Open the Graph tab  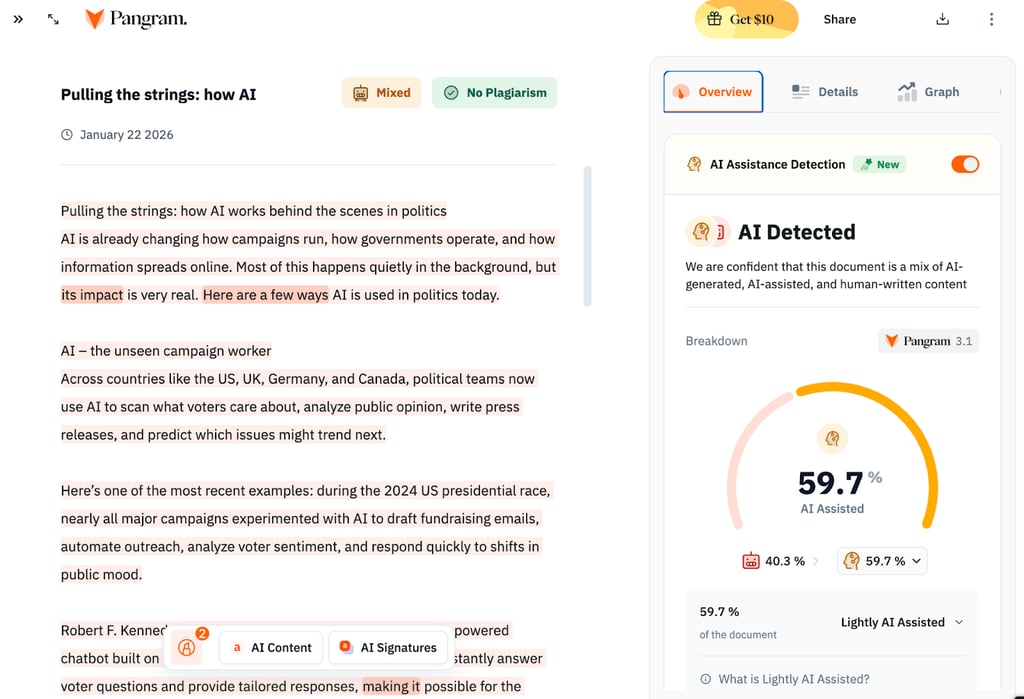(928, 92)
